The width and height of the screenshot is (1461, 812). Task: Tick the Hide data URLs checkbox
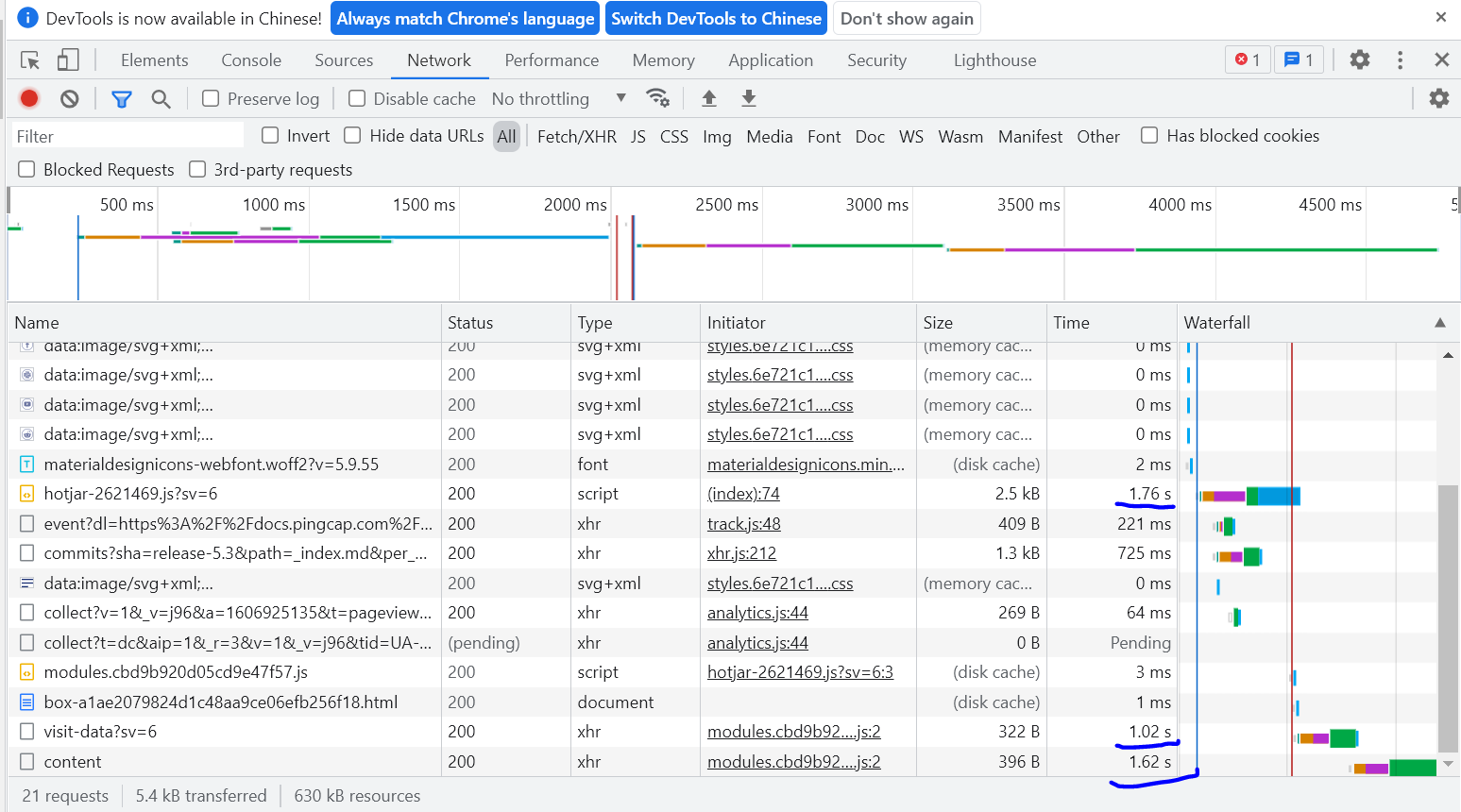click(x=353, y=136)
